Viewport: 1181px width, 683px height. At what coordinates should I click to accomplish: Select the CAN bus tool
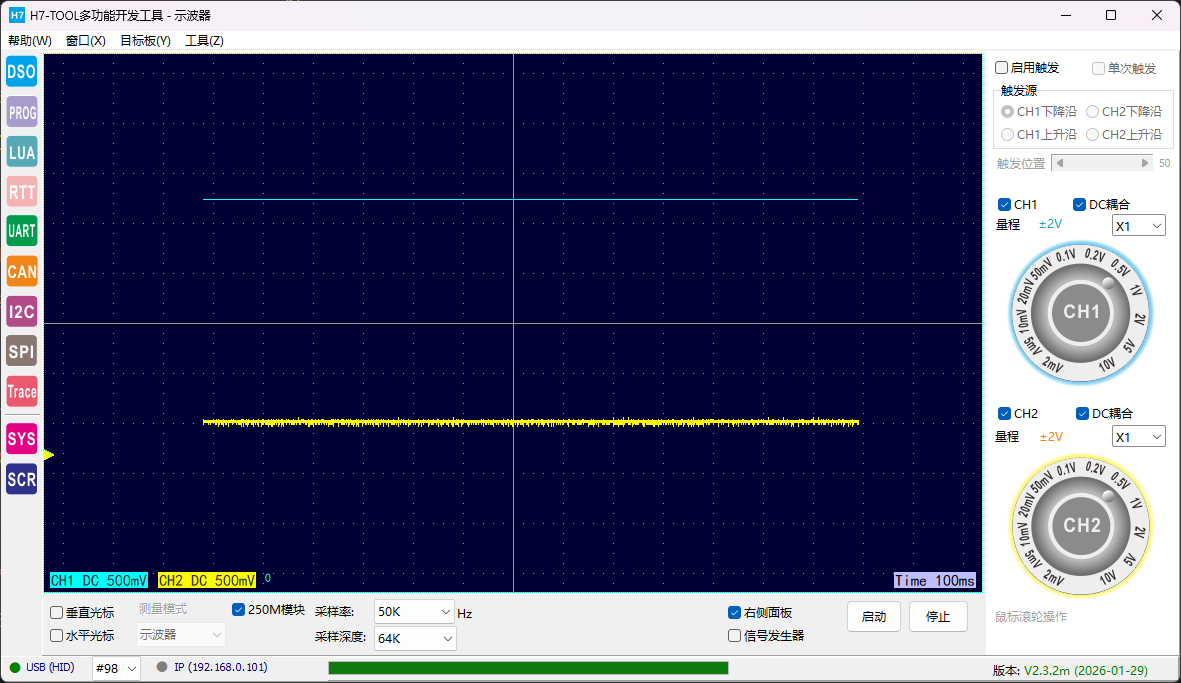pos(21,271)
